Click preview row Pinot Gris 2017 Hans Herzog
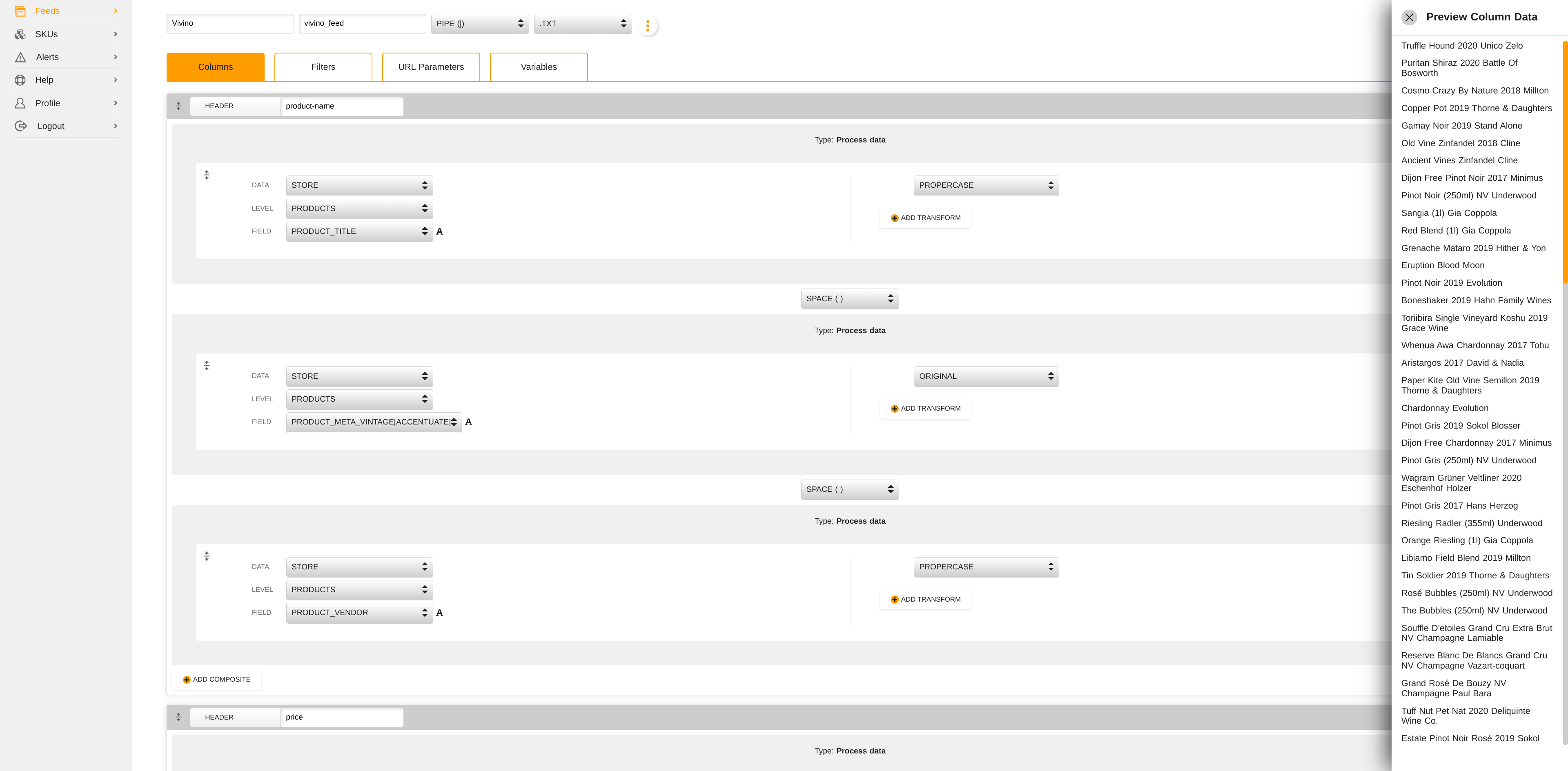 point(1459,506)
